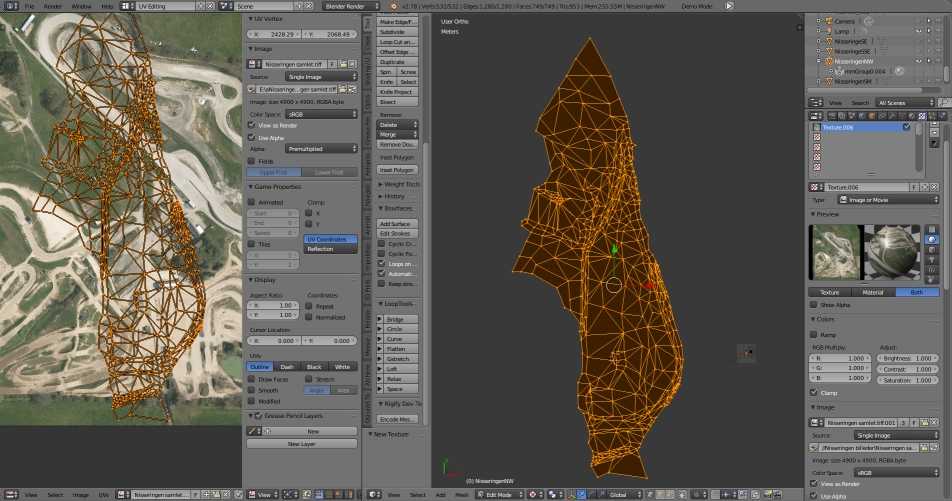Open the Help menu
Viewport: 952px width, 501px height.
click(x=107, y=6)
